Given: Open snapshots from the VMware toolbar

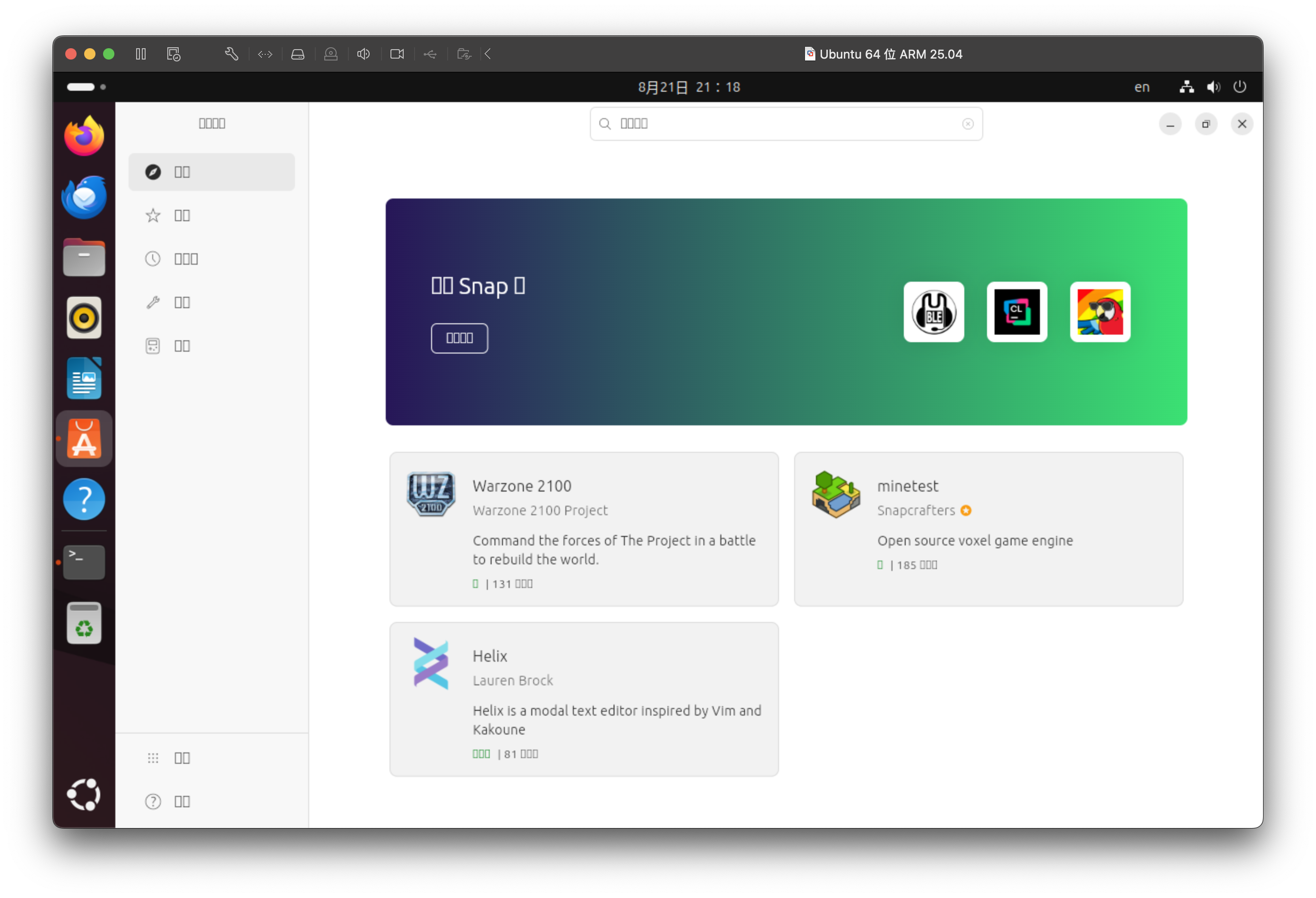Looking at the screenshot, I should click(x=174, y=54).
